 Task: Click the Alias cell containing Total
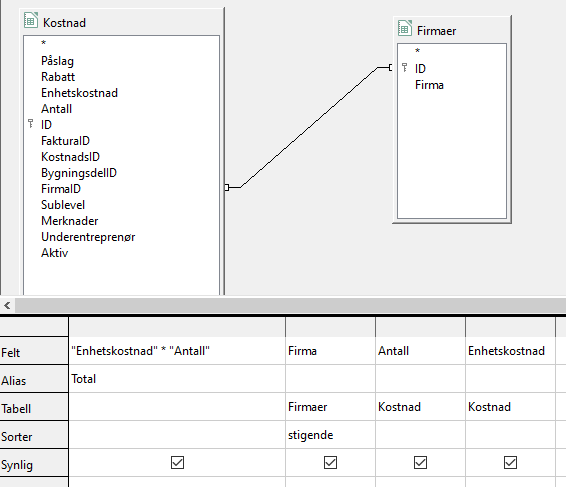[177, 379]
